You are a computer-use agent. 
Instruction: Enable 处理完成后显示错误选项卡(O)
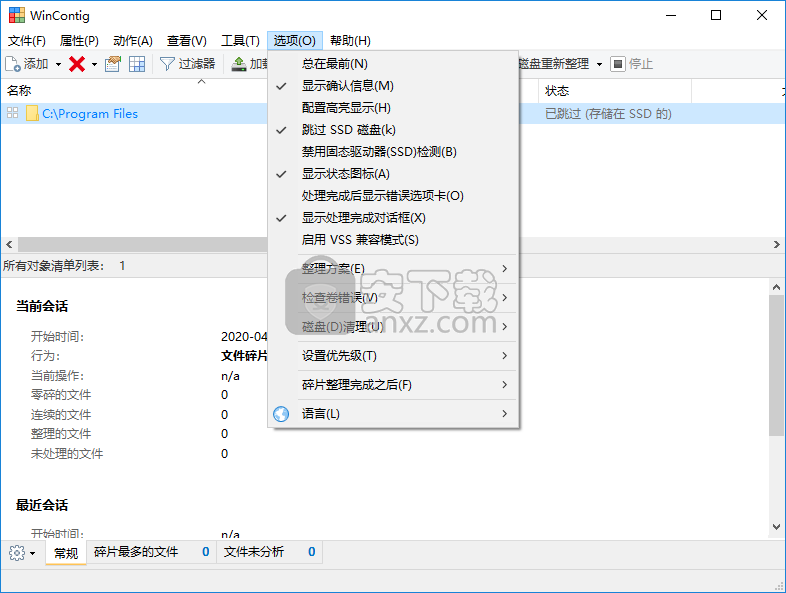tap(394, 196)
